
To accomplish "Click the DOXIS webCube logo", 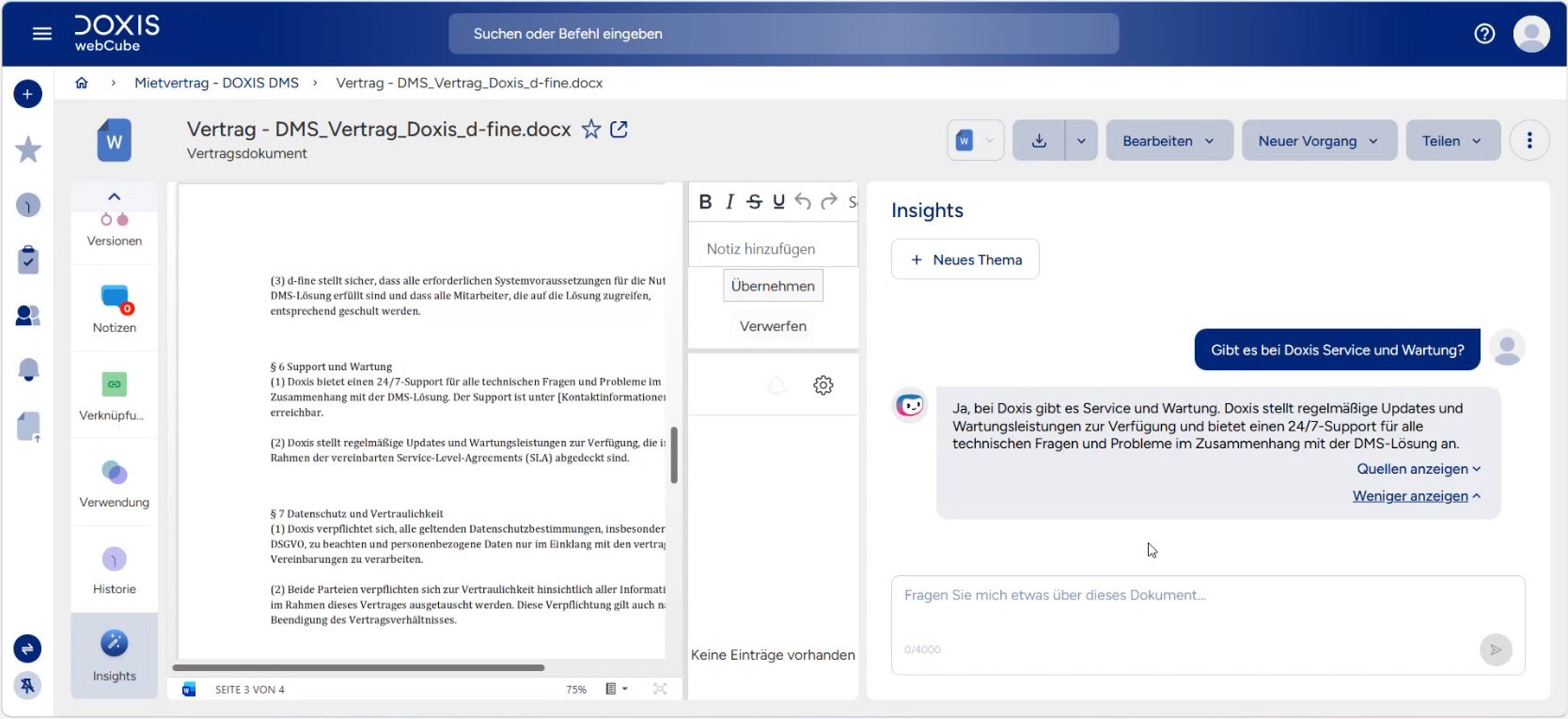I will tap(117, 33).
